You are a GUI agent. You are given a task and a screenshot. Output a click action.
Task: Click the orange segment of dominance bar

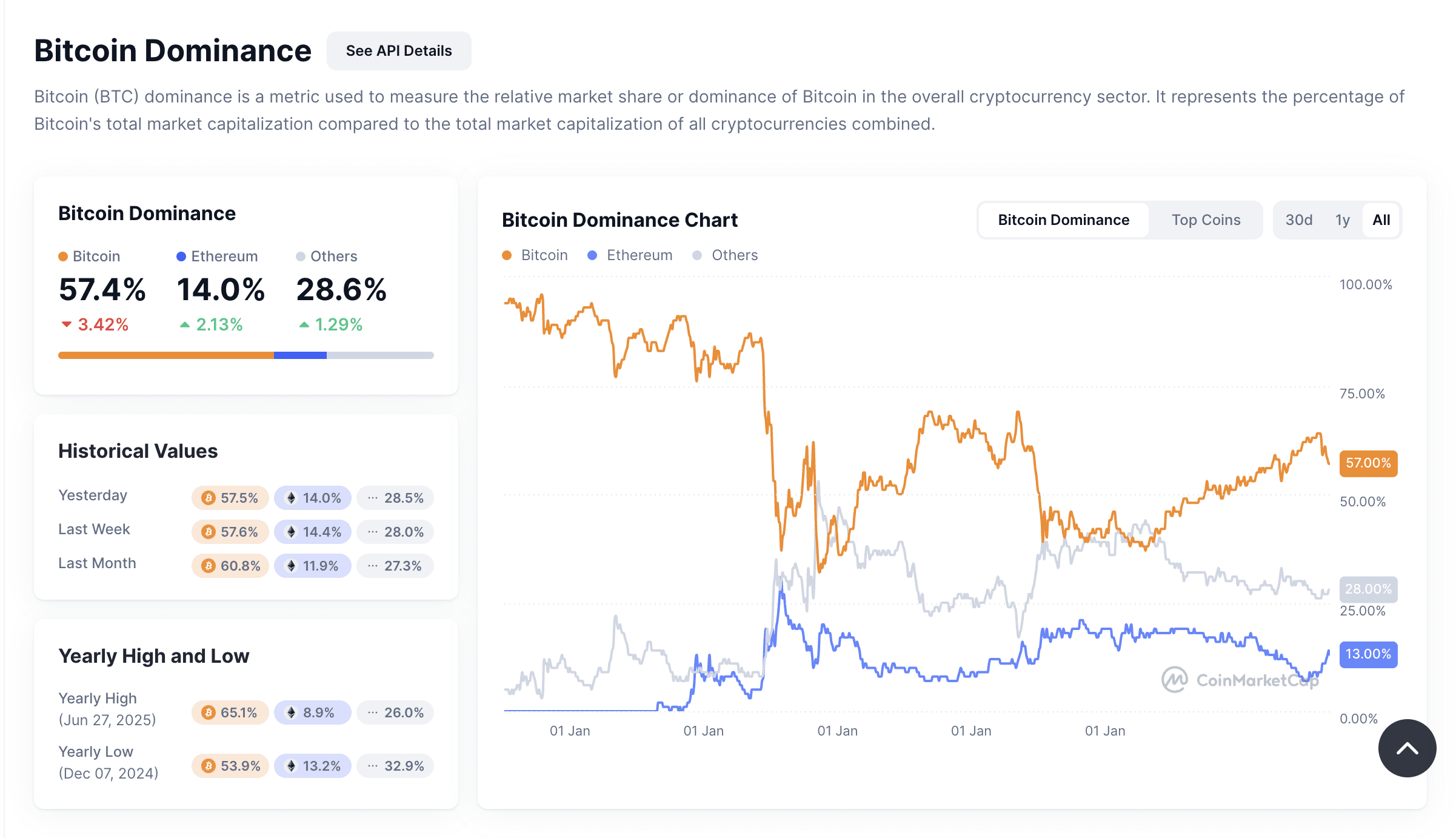(x=165, y=355)
